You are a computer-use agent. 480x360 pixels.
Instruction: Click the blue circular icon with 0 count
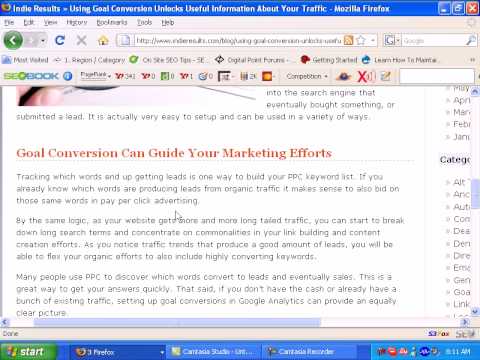point(206,76)
